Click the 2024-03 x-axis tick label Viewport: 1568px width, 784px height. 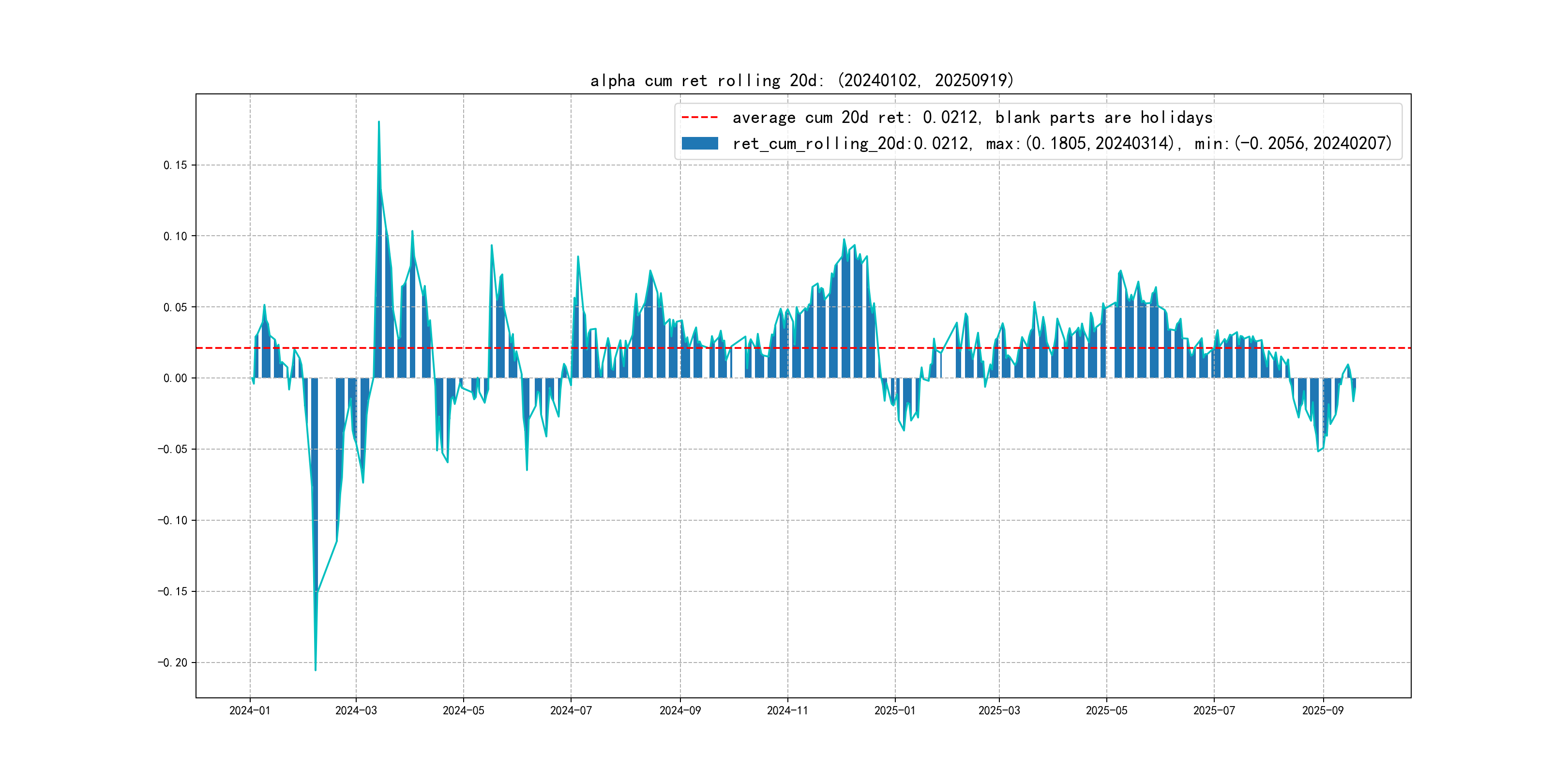[x=356, y=710]
